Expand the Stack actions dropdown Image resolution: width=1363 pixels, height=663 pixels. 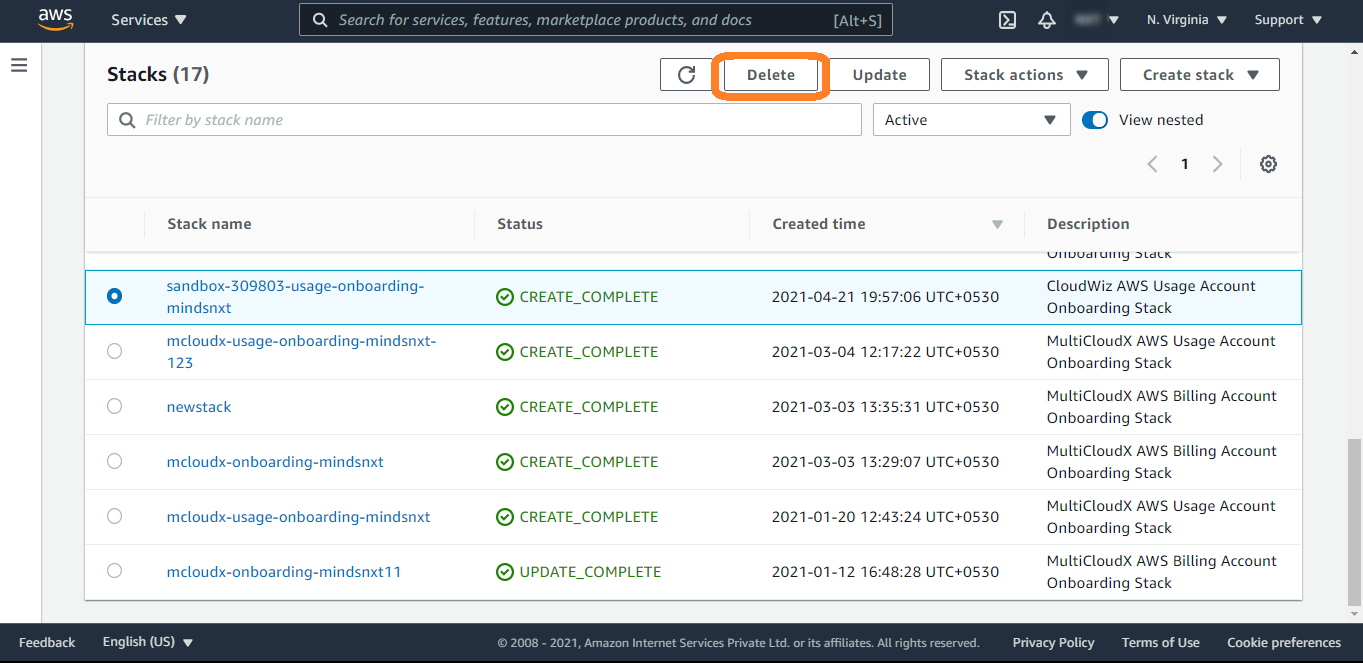tap(1025, 75)
